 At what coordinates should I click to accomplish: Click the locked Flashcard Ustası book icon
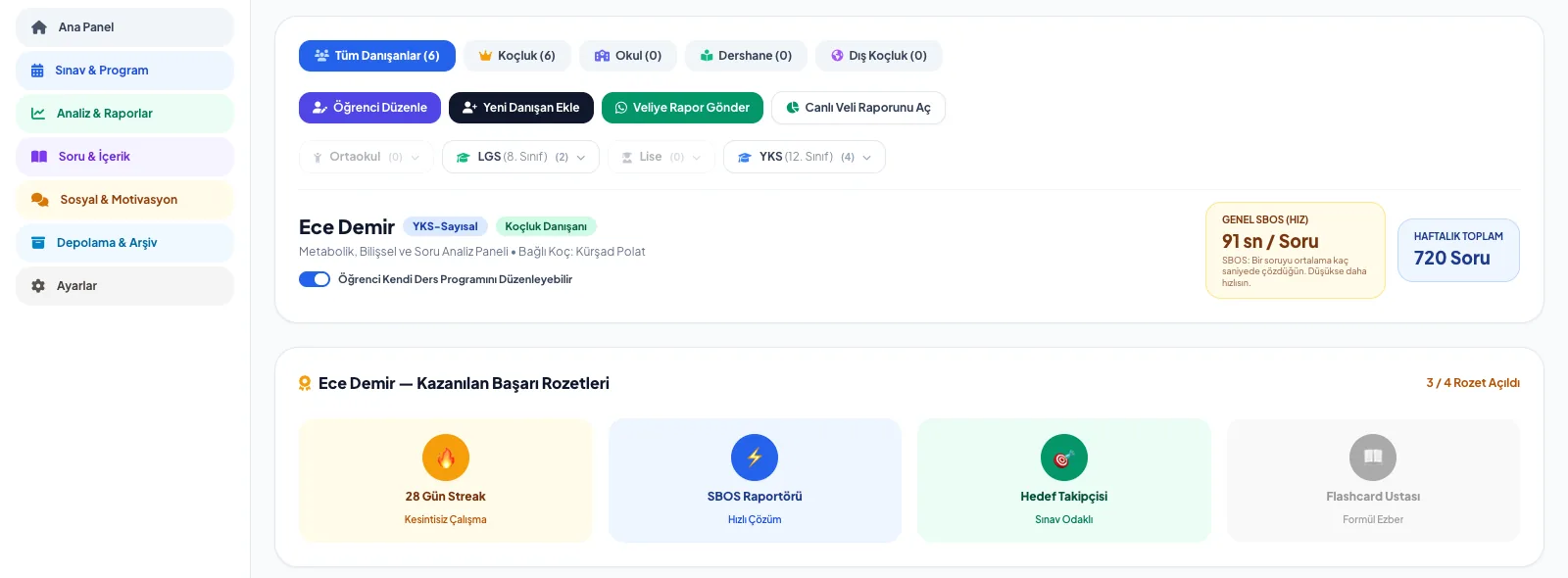coord(1373,458)
